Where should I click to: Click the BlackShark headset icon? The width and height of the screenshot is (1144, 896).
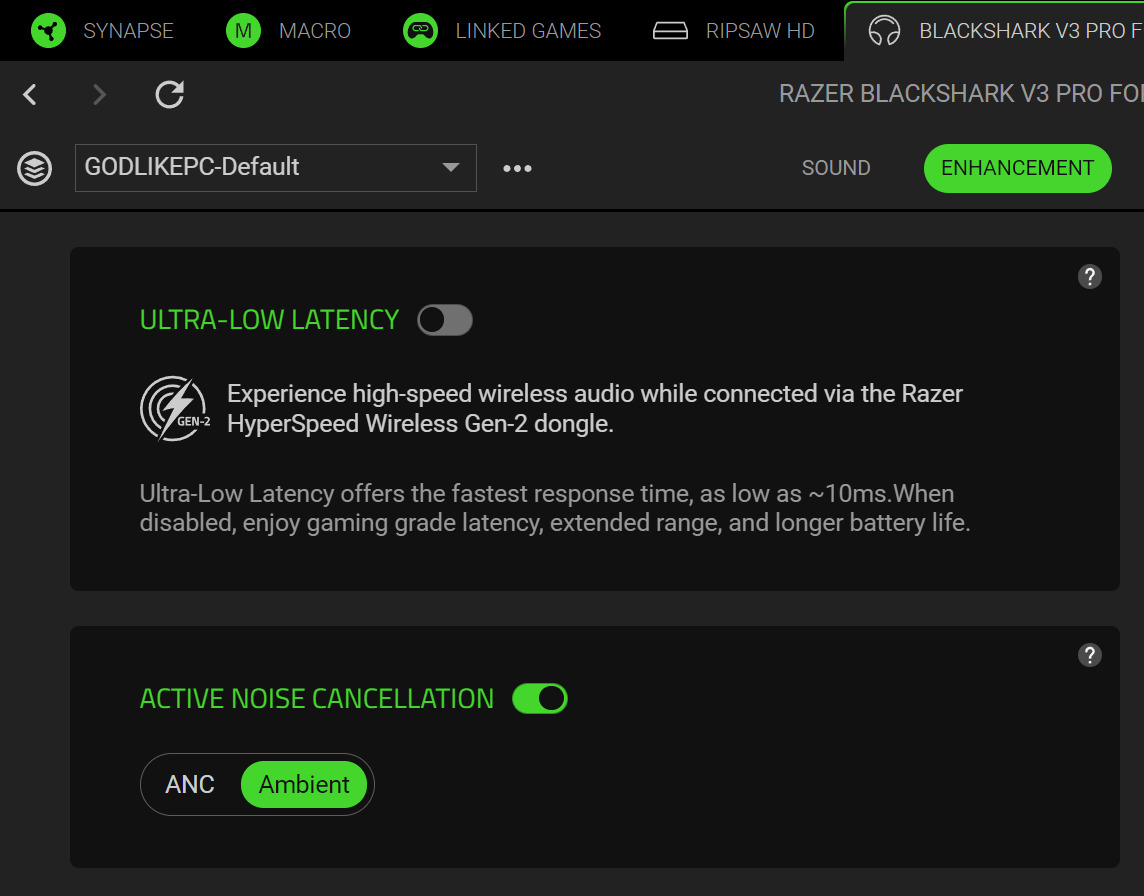point(884,31)
